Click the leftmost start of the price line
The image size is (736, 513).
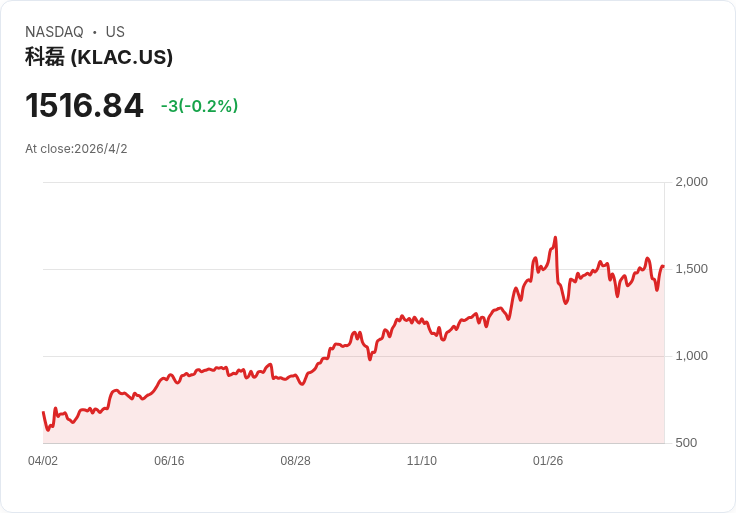coord(43,412)
